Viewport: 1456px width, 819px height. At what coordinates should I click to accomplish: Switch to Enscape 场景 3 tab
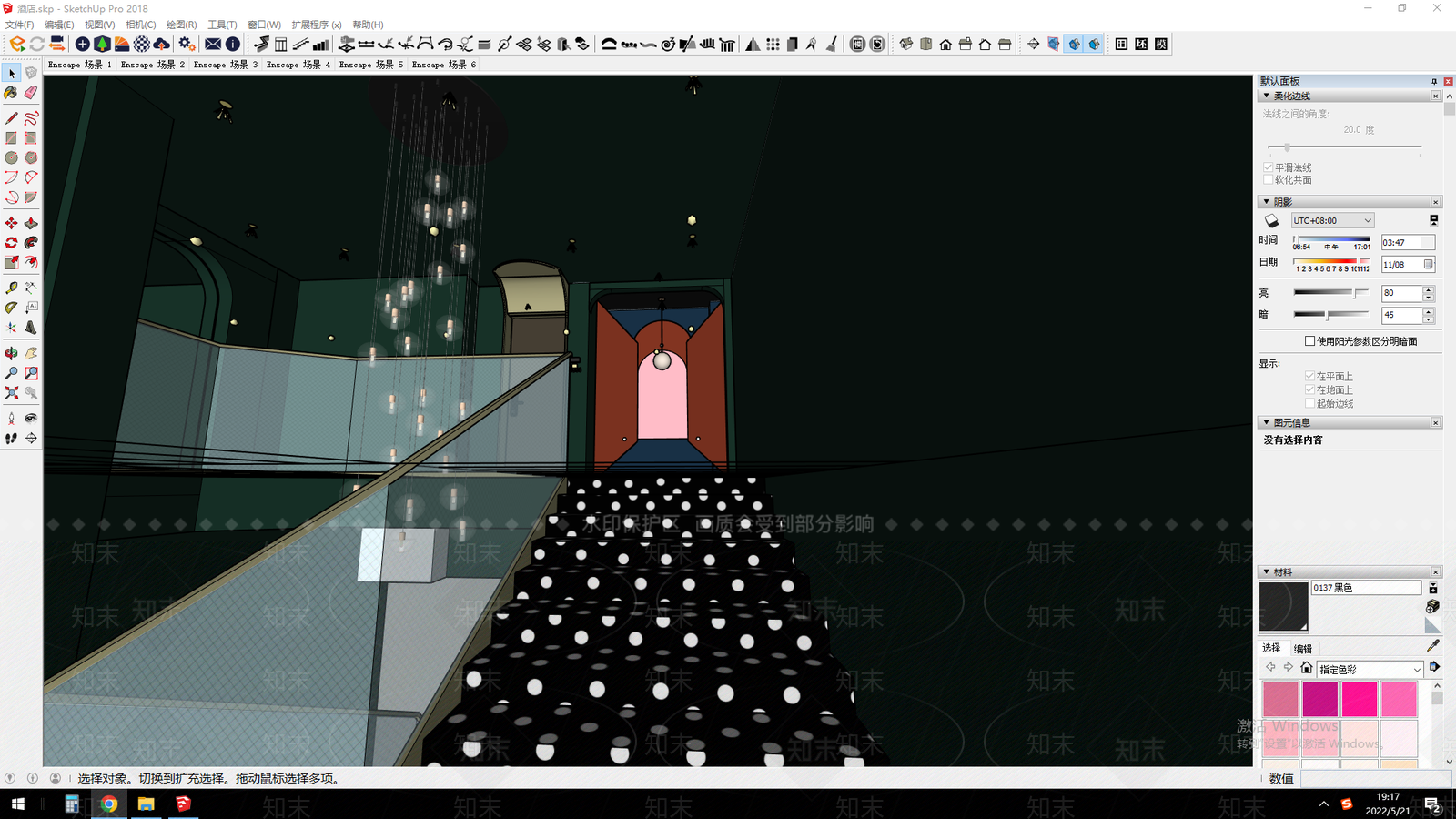(x=226, y=65)
